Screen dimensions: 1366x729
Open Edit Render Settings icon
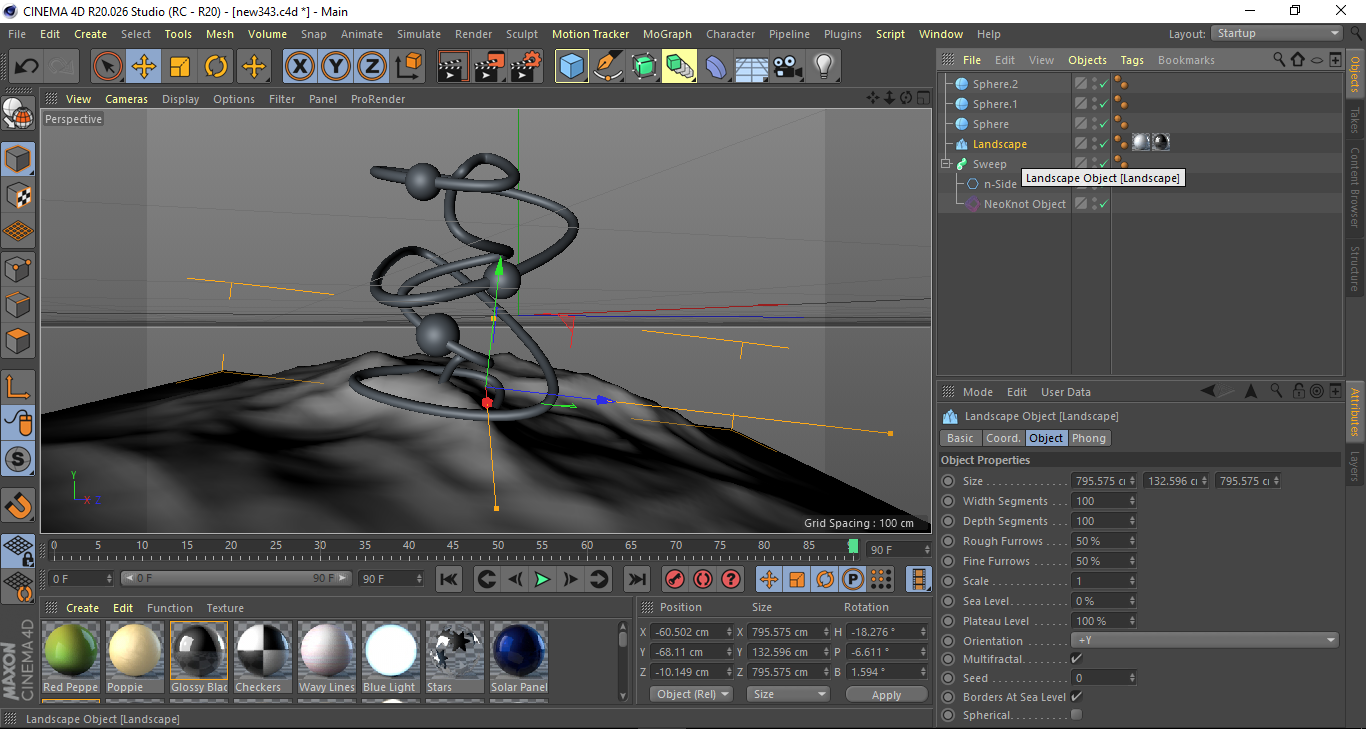[526, 67]
